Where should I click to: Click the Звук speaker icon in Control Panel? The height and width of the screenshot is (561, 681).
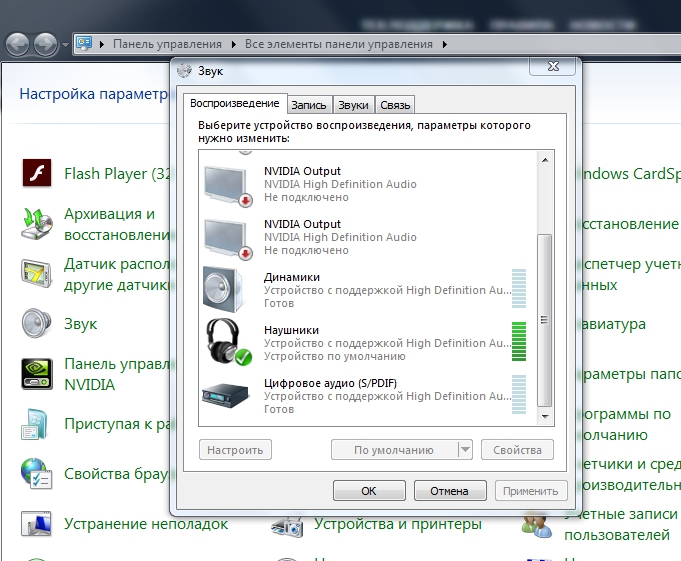pyautogui.click(x=37, y=323)
